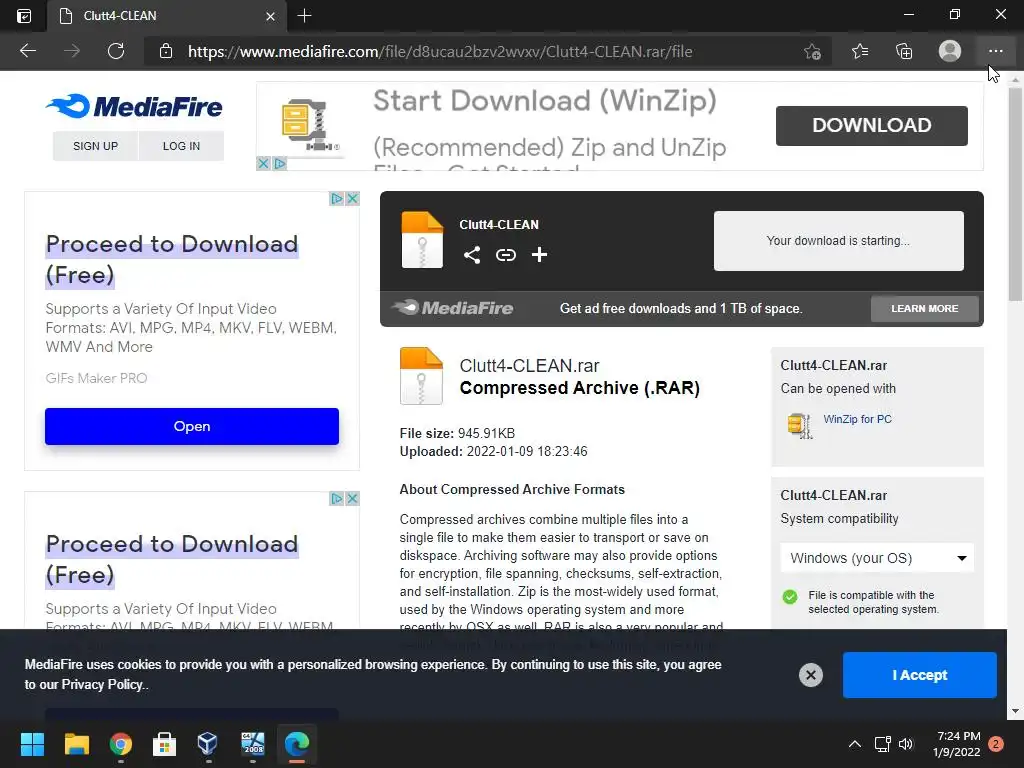
Task: Click the LOG IN button
Action: (x=182, y=146)
